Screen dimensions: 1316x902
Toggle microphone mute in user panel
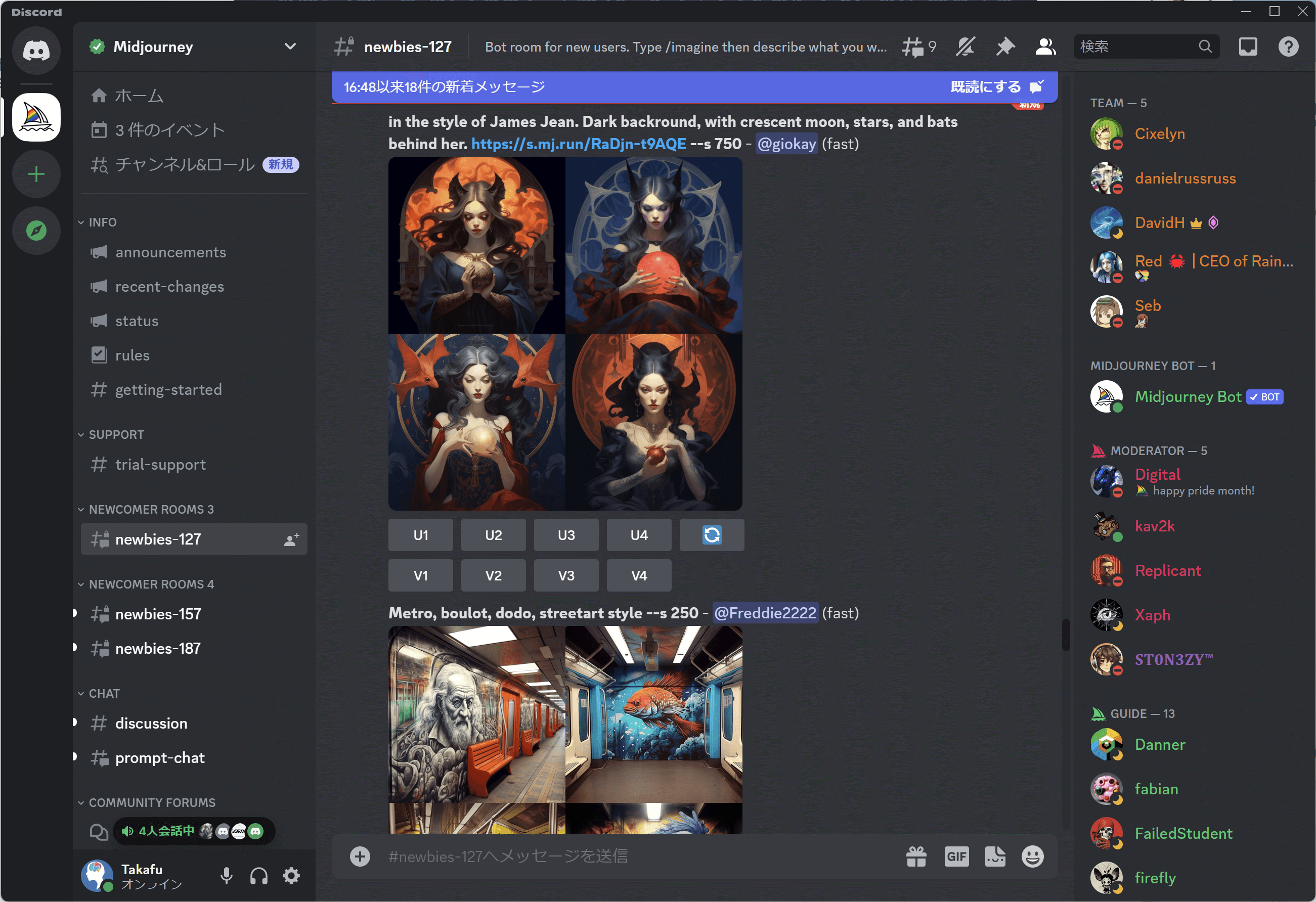[226, 875]
